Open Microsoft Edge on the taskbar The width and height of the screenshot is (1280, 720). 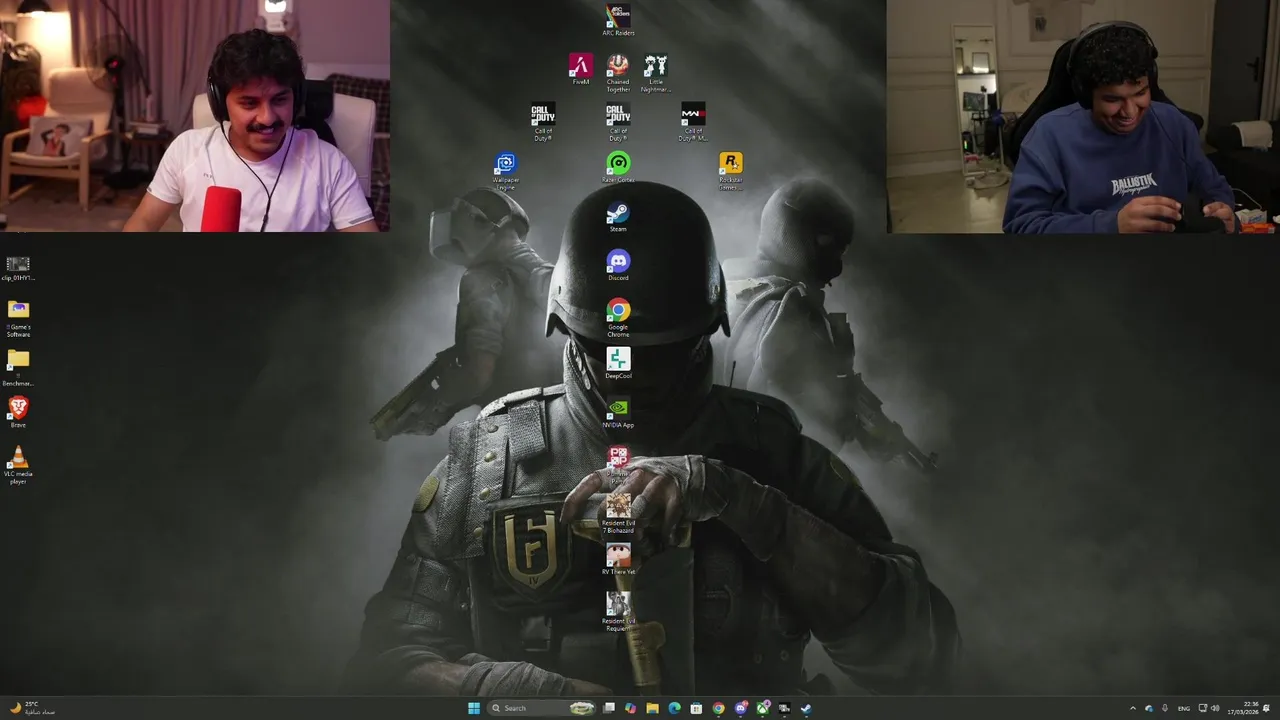[x=674, y=708]
